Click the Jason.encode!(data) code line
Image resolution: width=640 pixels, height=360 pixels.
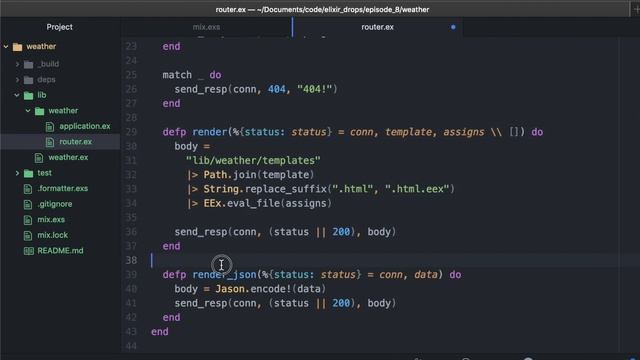pyautogui.click(x=250, y=289)
